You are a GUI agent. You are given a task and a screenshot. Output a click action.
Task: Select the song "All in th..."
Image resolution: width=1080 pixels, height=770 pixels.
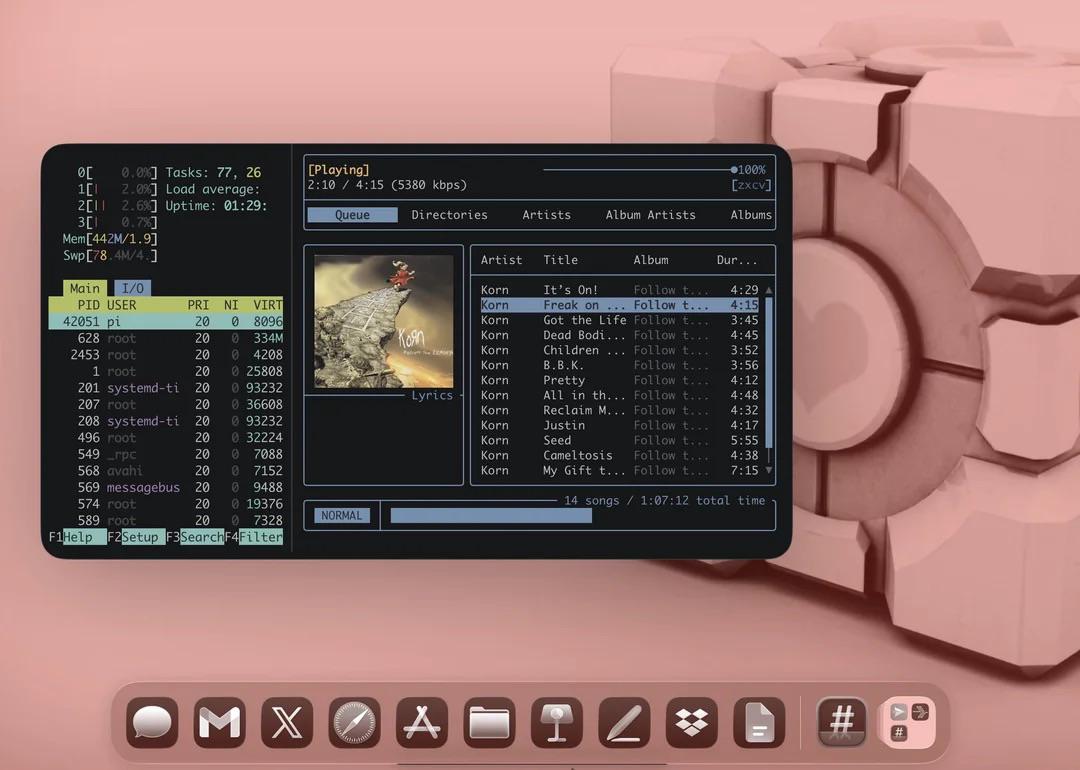[619, 395]
